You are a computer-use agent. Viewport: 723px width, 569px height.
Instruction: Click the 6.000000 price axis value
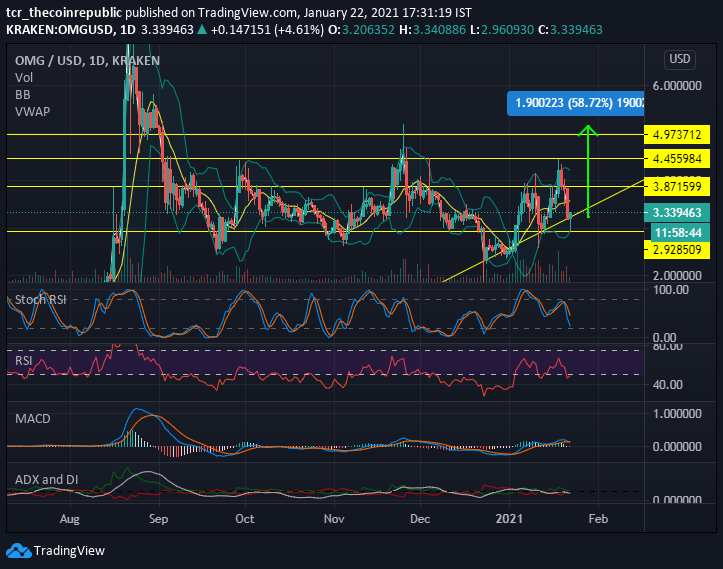[x=677, y=86]
